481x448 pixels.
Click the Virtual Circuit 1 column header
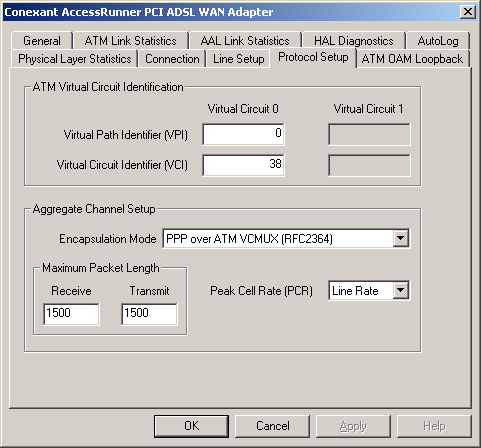point(368,109)
